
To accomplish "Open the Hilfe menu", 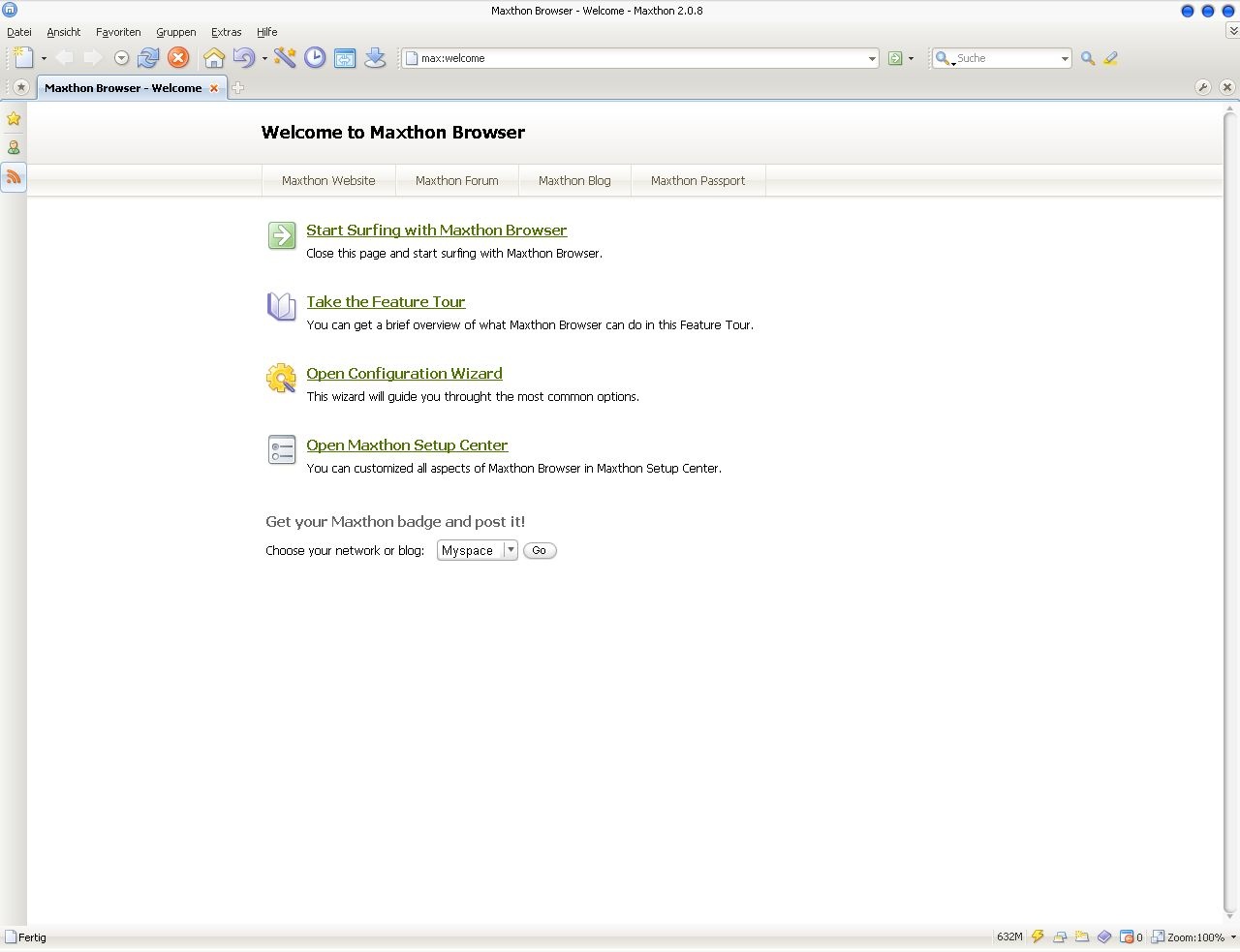I will click(267, 32).
